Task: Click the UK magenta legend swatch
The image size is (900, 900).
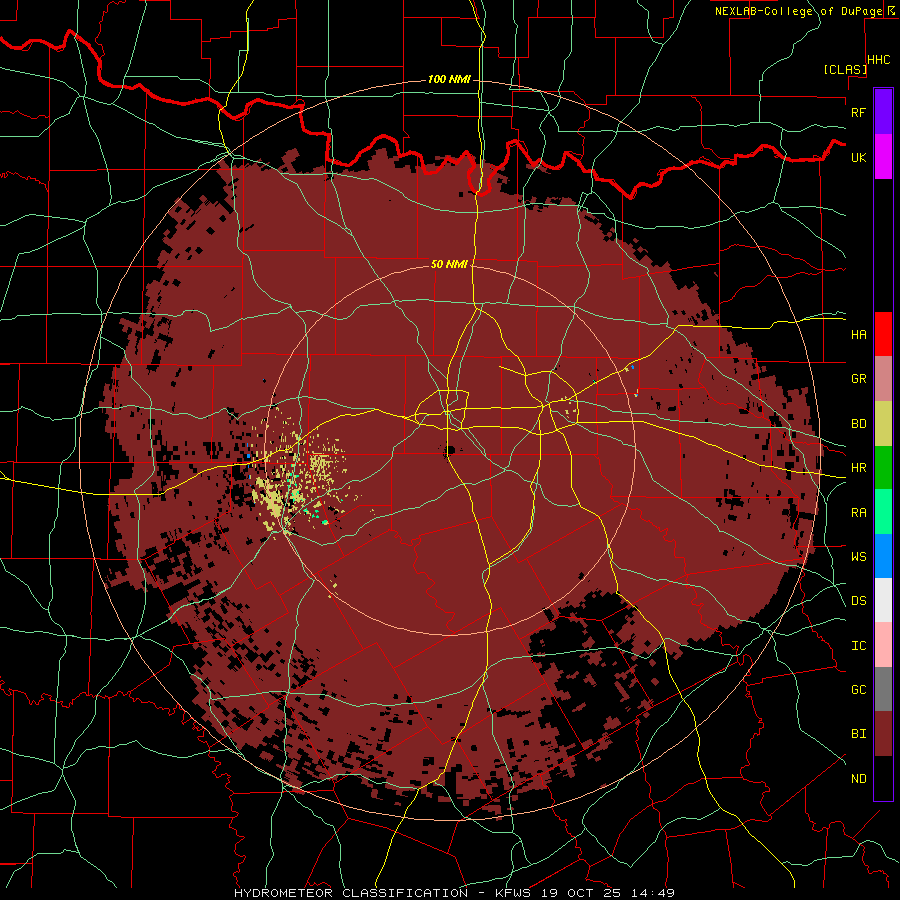Action: (883, 157)
